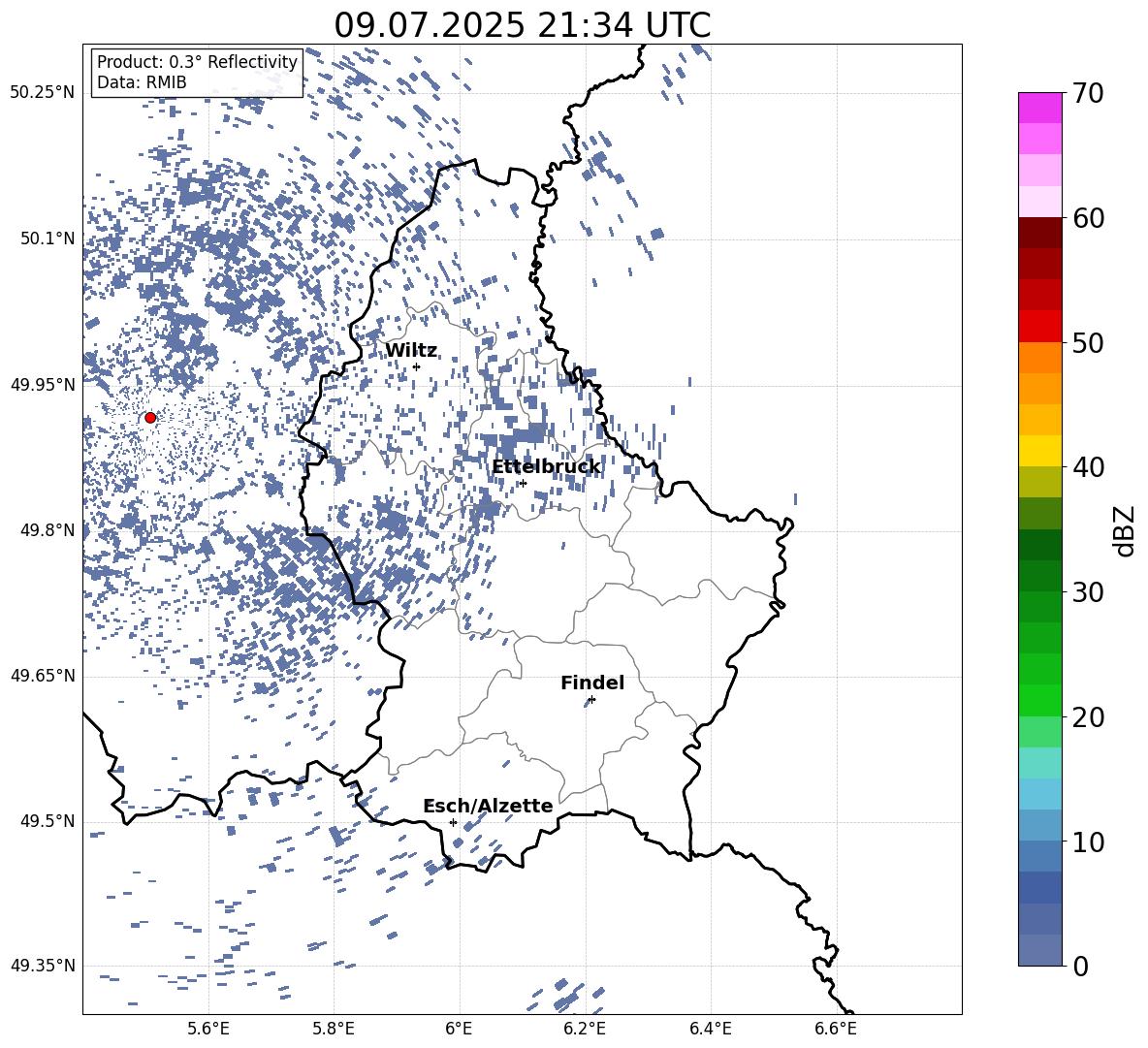Screen dimensions: 1148x1048
Task: Click the red colorbar segment above 50
Action: (x=1039, y=327)
